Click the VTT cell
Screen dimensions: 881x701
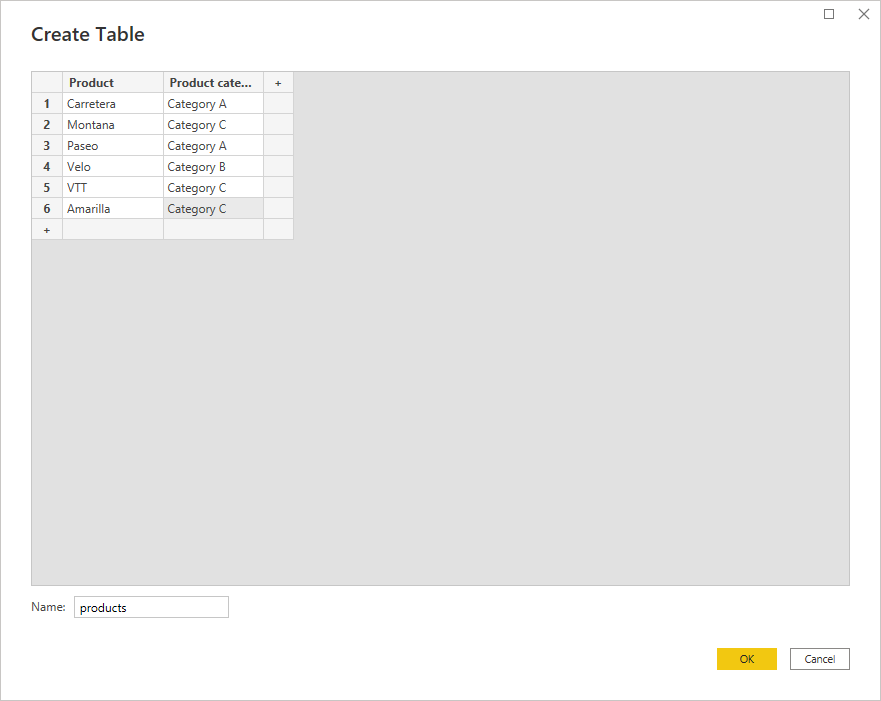(112, 187)
